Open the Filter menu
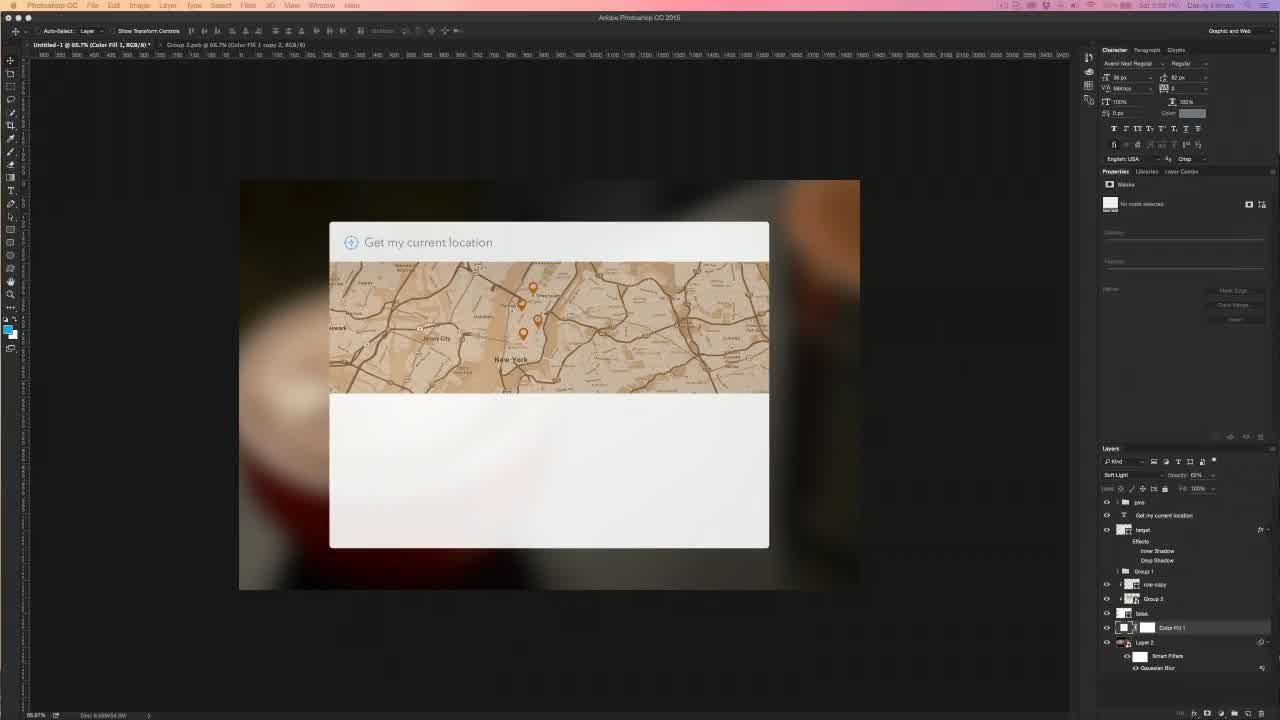This screenshot has height=720, width=1280. [x=248, y=5]
